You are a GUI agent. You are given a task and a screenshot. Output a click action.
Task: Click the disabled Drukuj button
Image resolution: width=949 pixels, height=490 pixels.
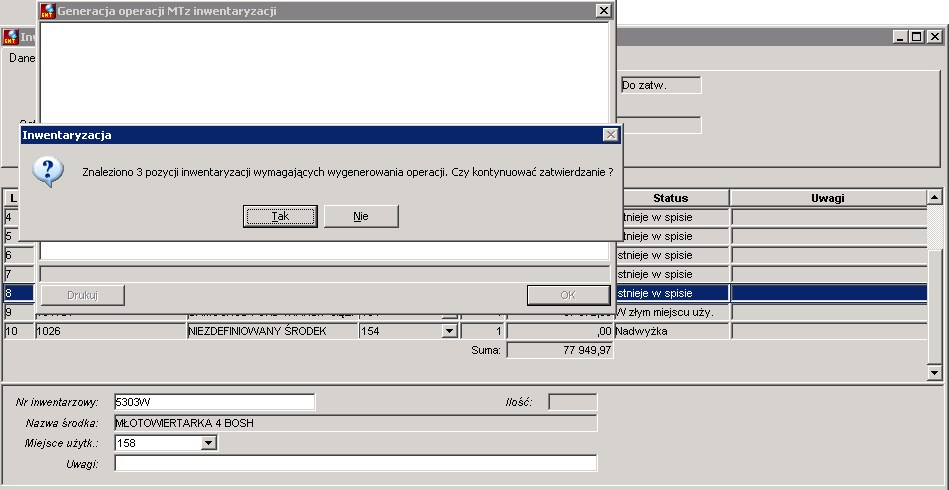(x=82, y=295)
